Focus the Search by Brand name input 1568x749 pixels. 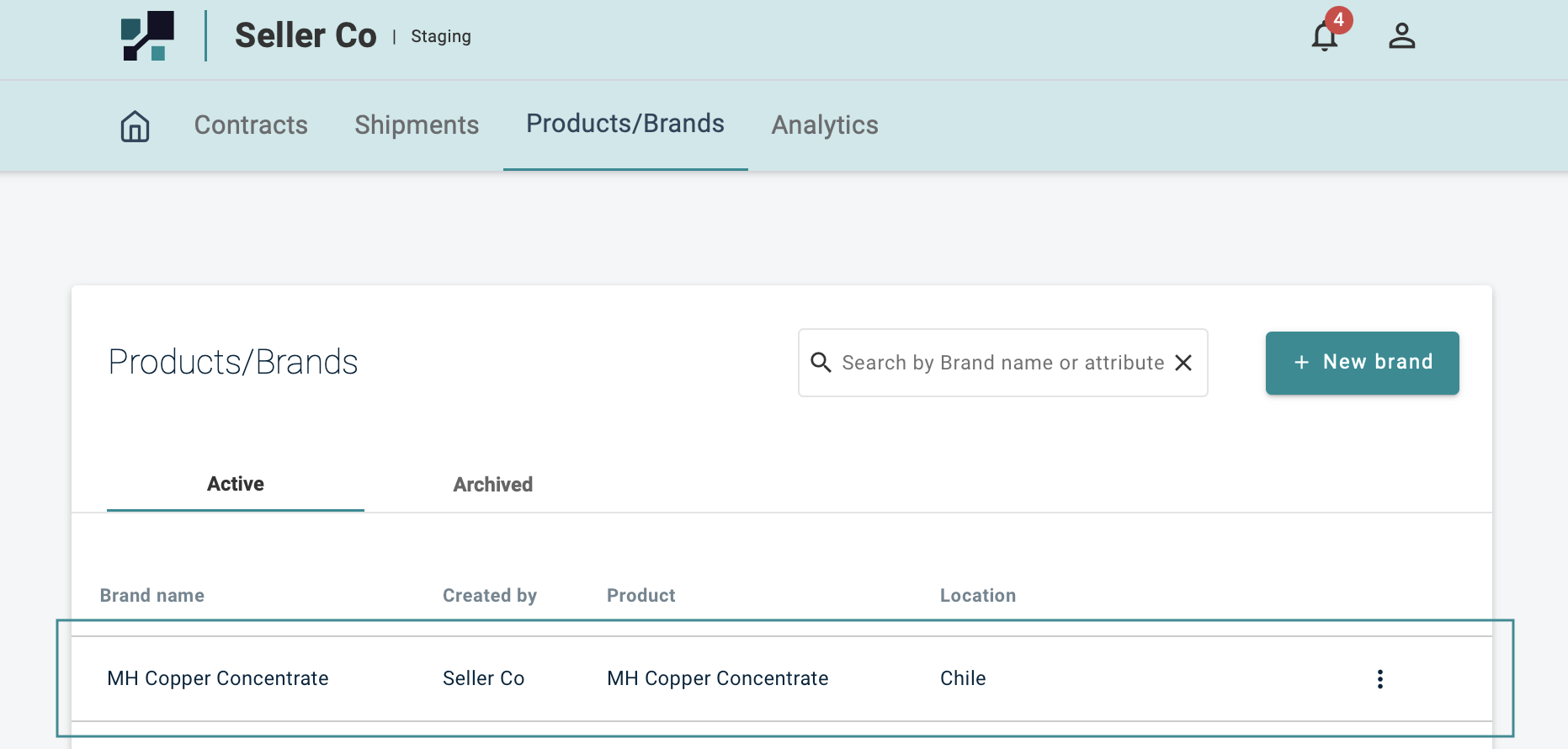(1002, 363)
